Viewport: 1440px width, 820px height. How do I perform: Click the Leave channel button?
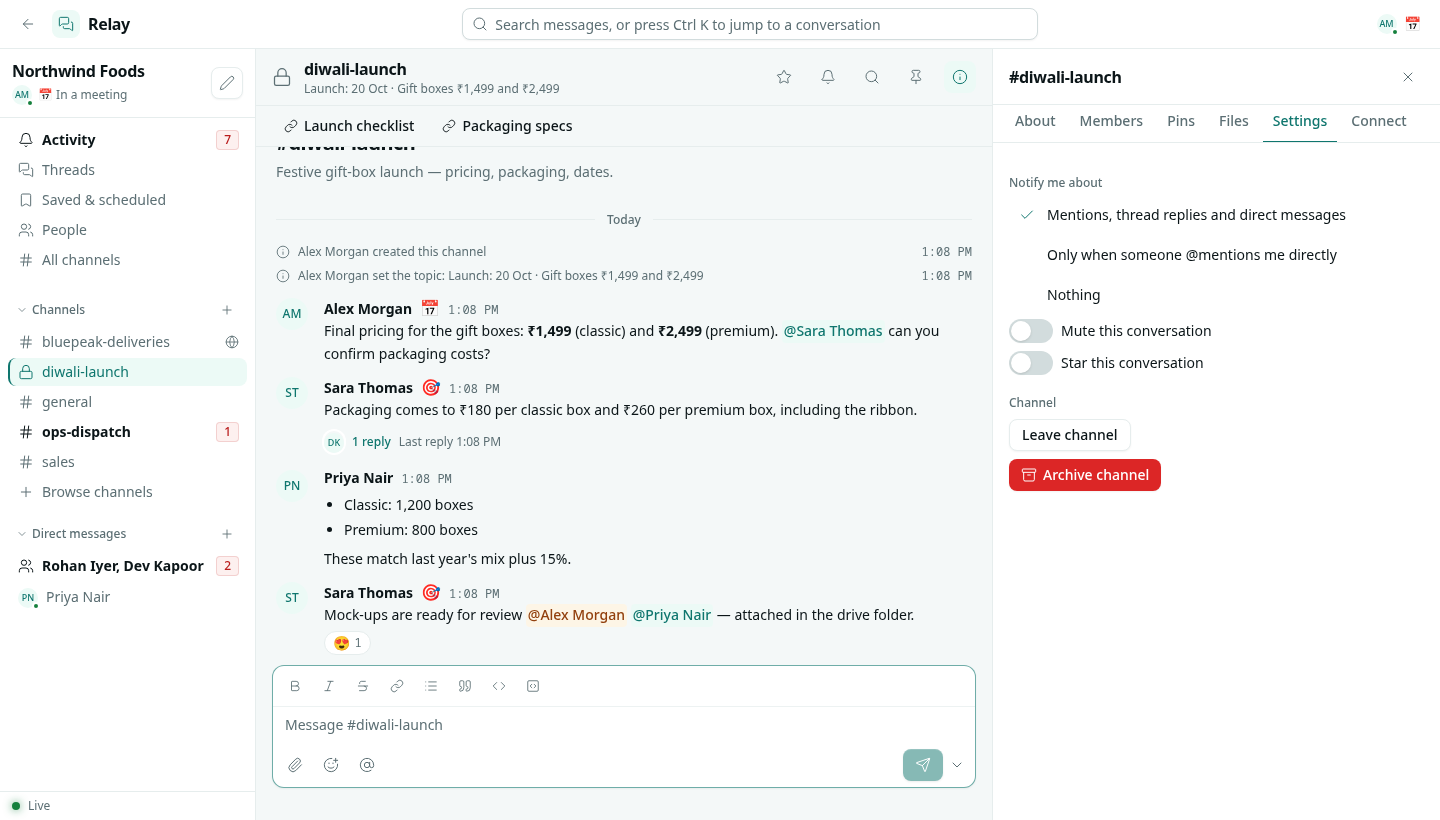click(x=1070, y=435)
